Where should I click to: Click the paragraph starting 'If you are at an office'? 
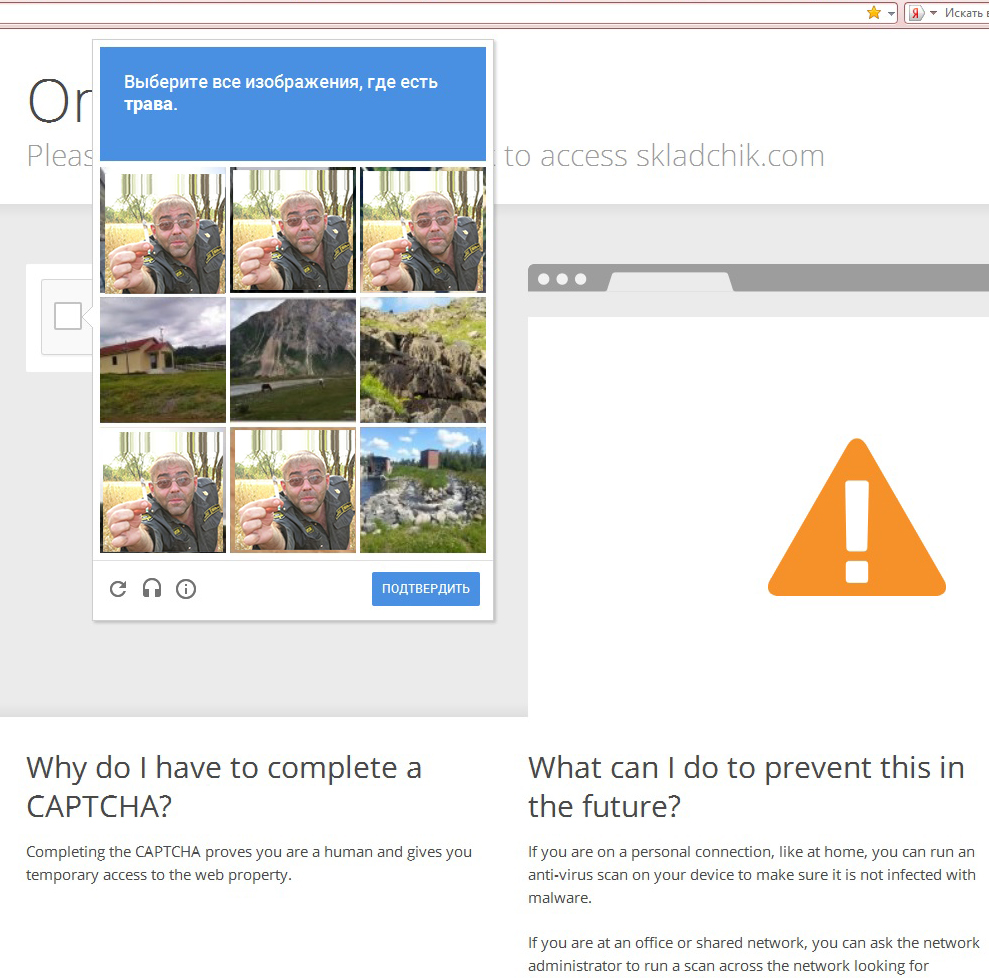coord(754,954)
